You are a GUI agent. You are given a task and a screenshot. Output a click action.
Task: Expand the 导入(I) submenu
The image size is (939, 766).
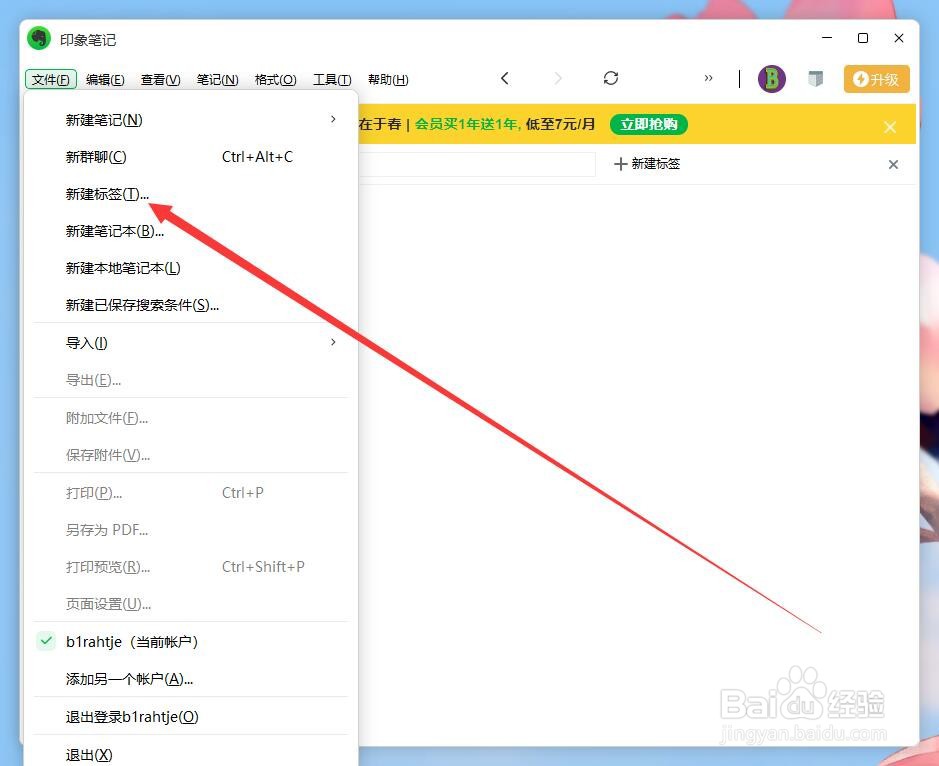click(190, 343)
